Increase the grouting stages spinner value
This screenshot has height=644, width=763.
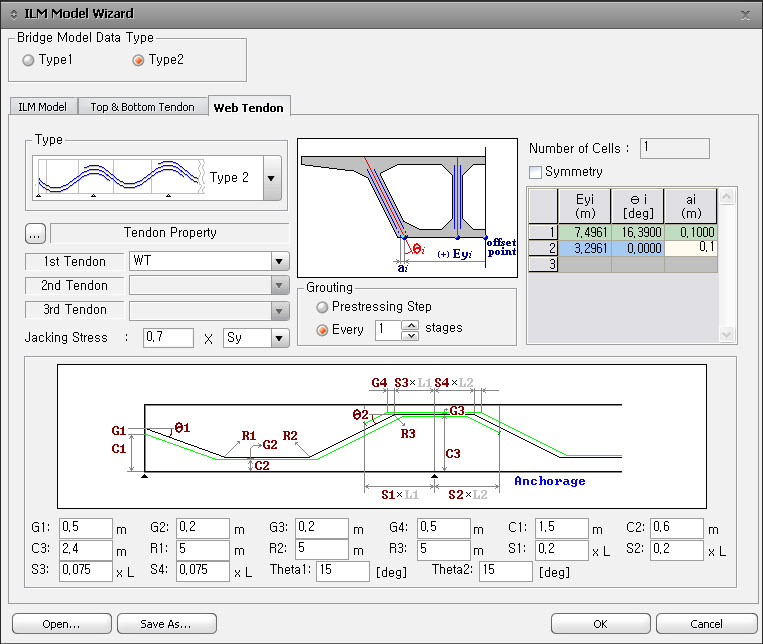409,324
